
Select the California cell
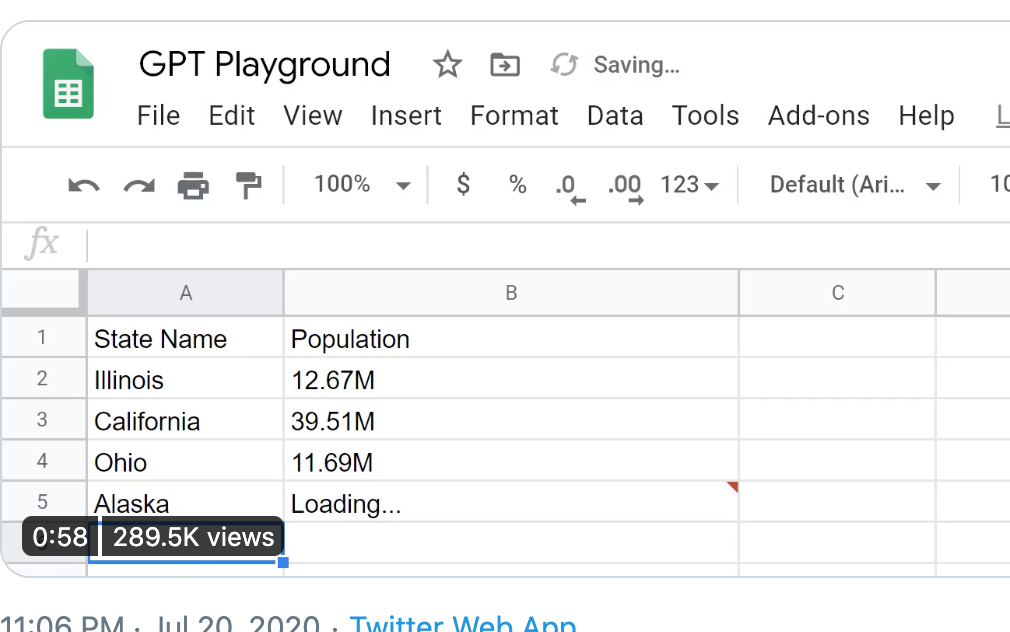click(x=186, y=420)
